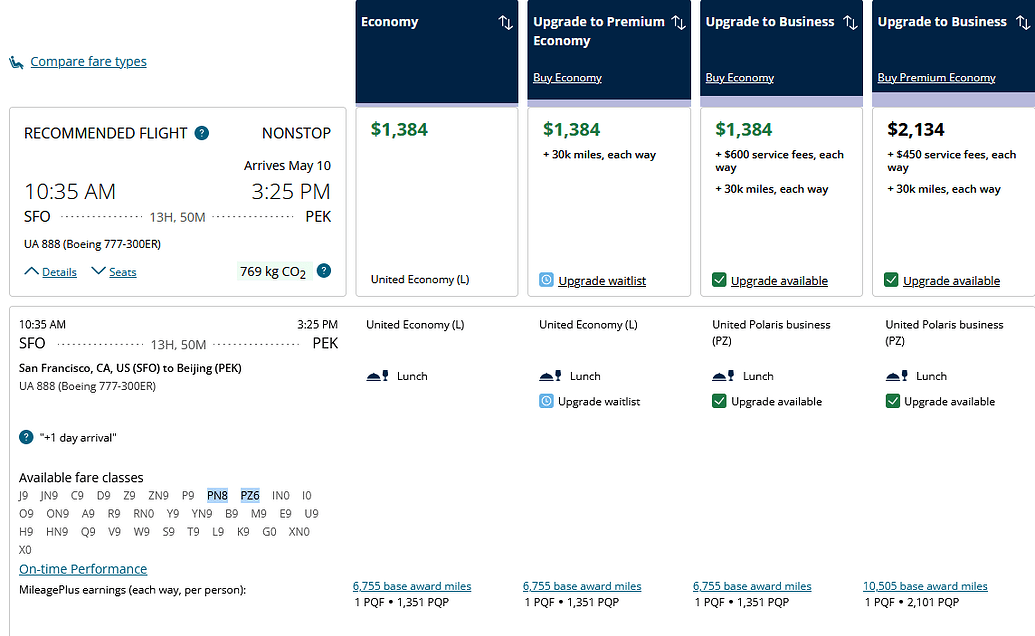Viewport: 1035px width, 636px height.
Task: Click details green check in first Polaris column
Action: coord(719,400)
